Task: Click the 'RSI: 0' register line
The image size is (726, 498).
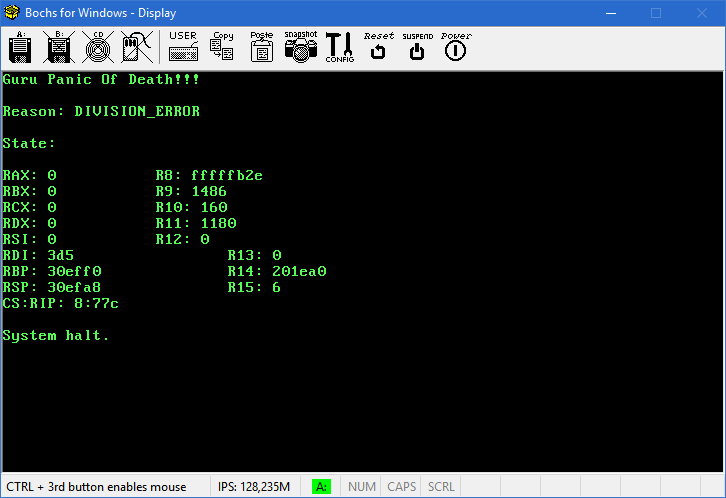Action: (x=29, y=239)
